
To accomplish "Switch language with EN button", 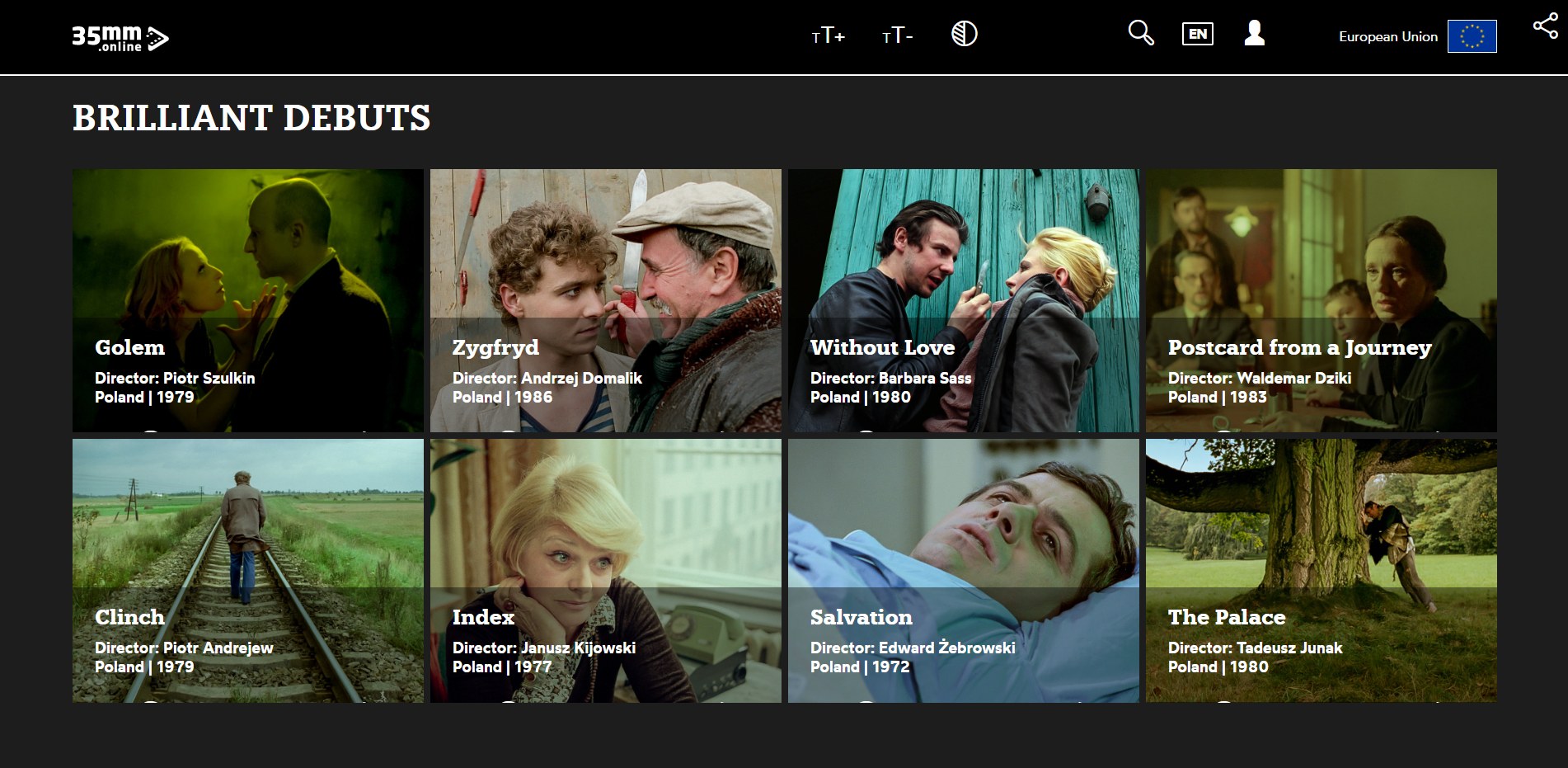I will point(1198,34).
